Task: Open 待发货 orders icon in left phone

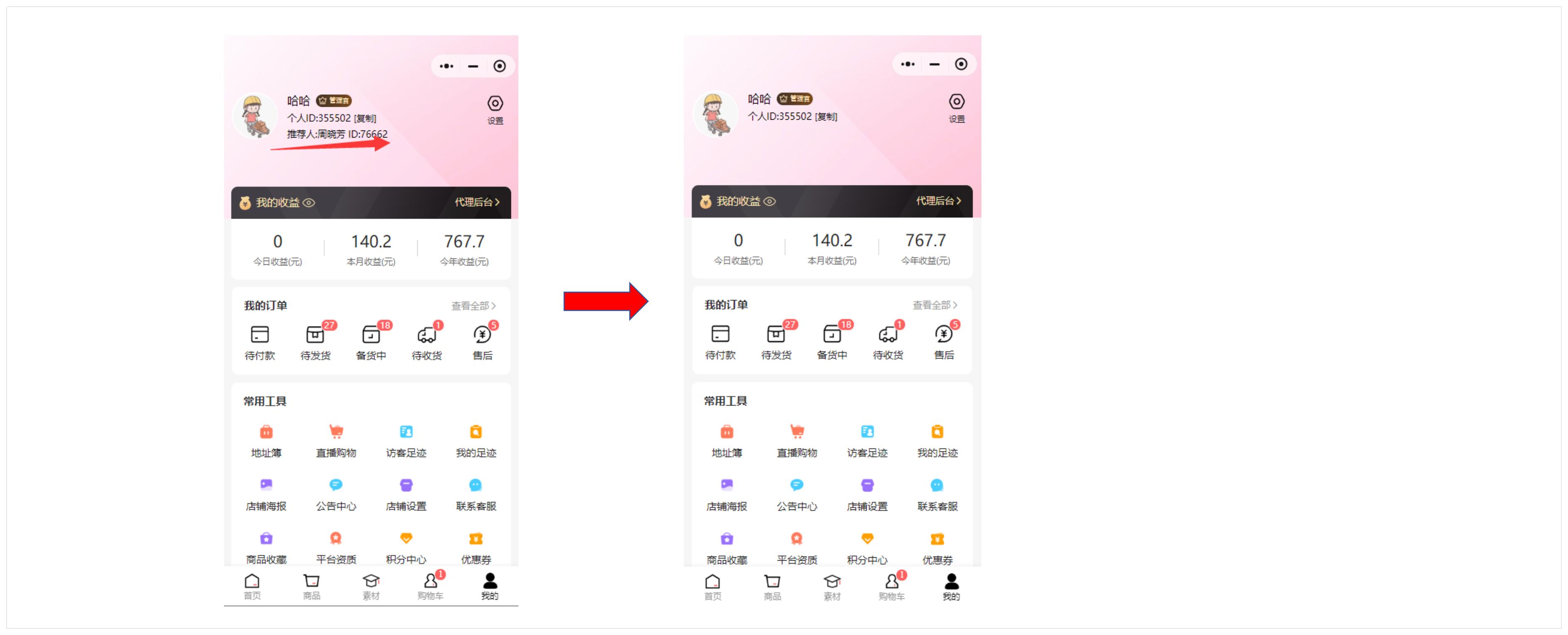Action: [315, 335]
